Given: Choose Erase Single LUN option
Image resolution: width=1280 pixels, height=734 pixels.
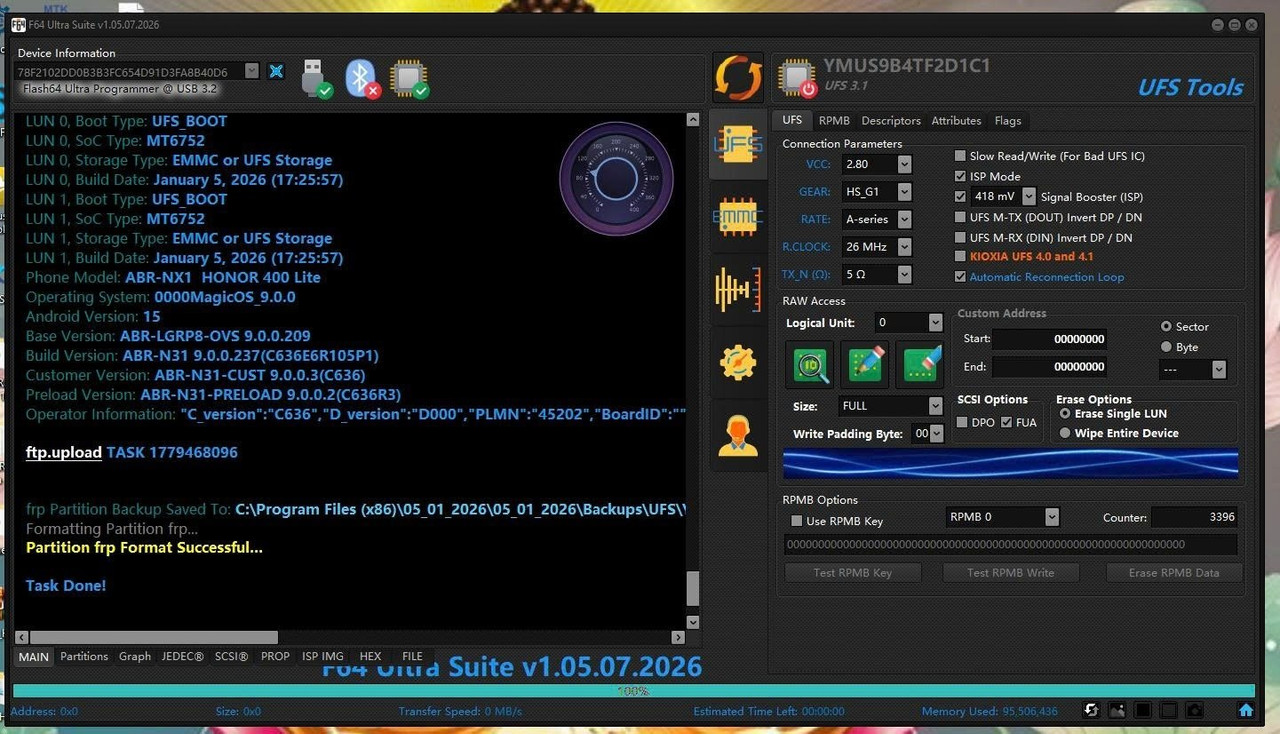Looking at the screenshot, I should click(x=1065, y=414).
